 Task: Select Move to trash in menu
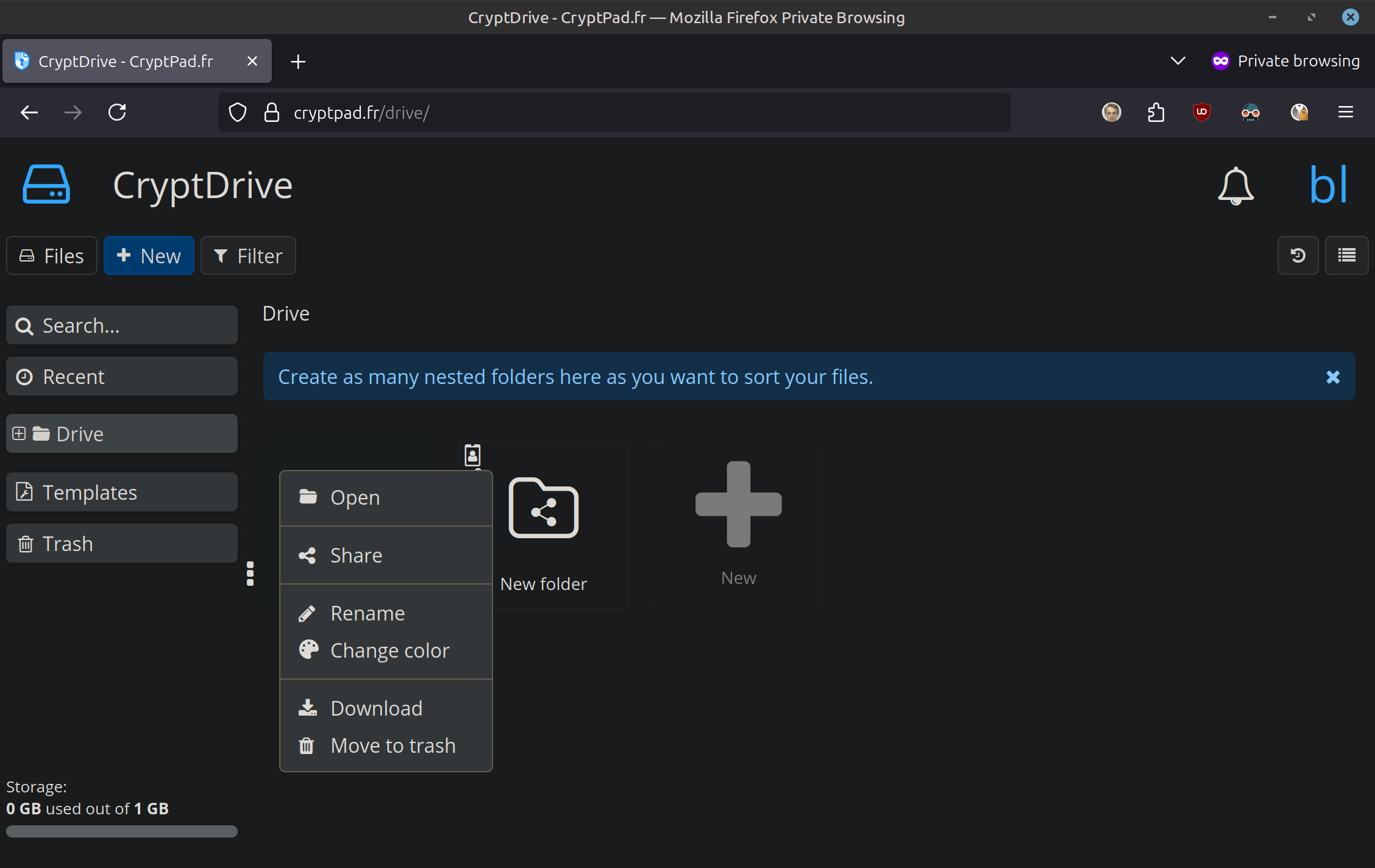tap(393, 745)
